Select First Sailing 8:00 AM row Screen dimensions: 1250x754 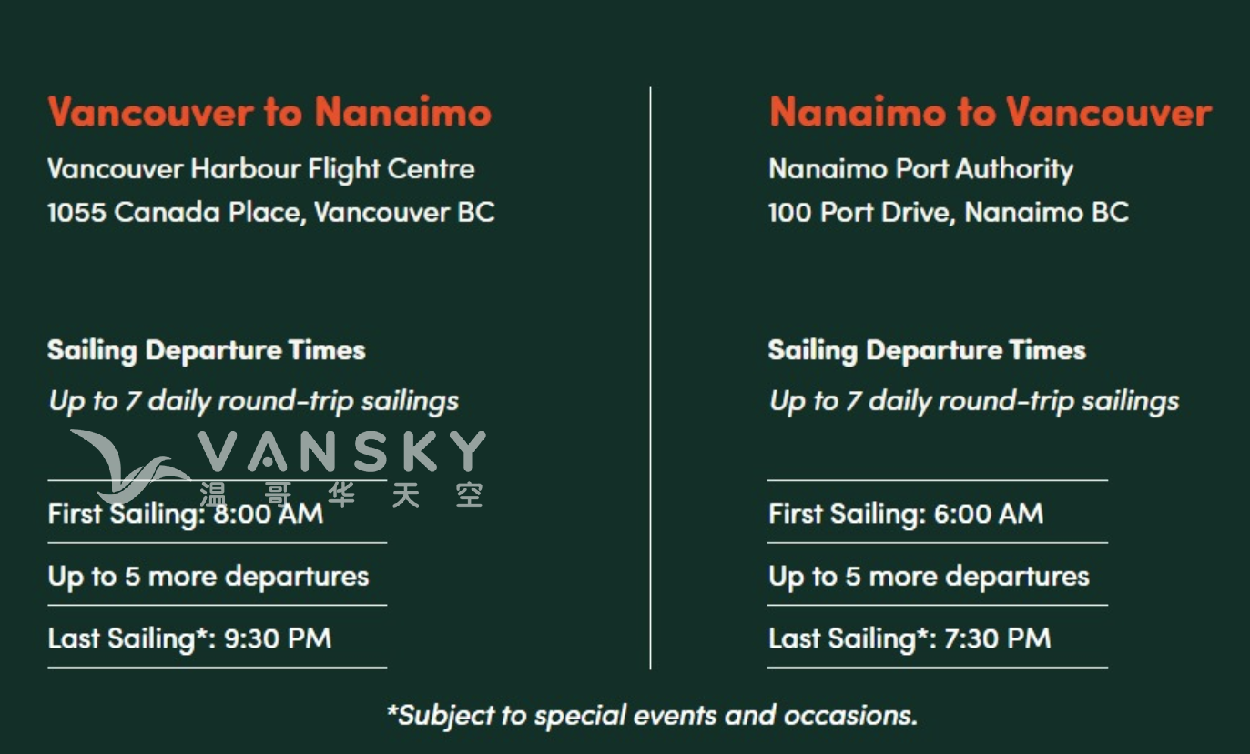click(217, 514)
